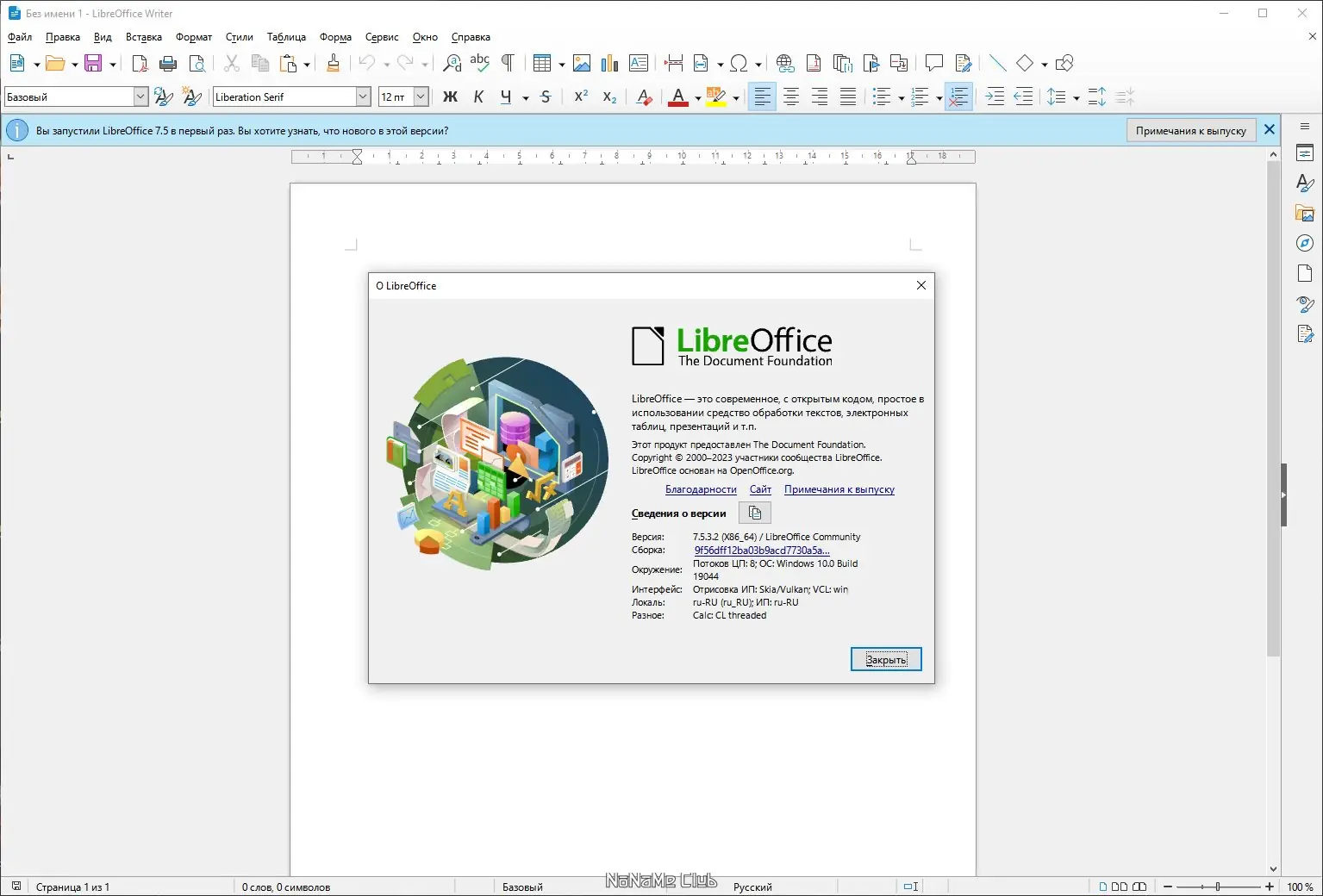
Task: Select the Insert Line drawing tool
Action: tap(997, 63)
